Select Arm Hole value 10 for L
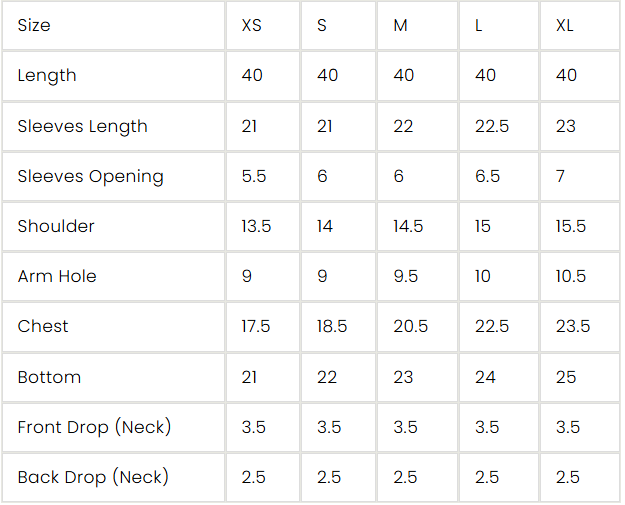Screen dimensions: 625x505 (x=483, y=276)
